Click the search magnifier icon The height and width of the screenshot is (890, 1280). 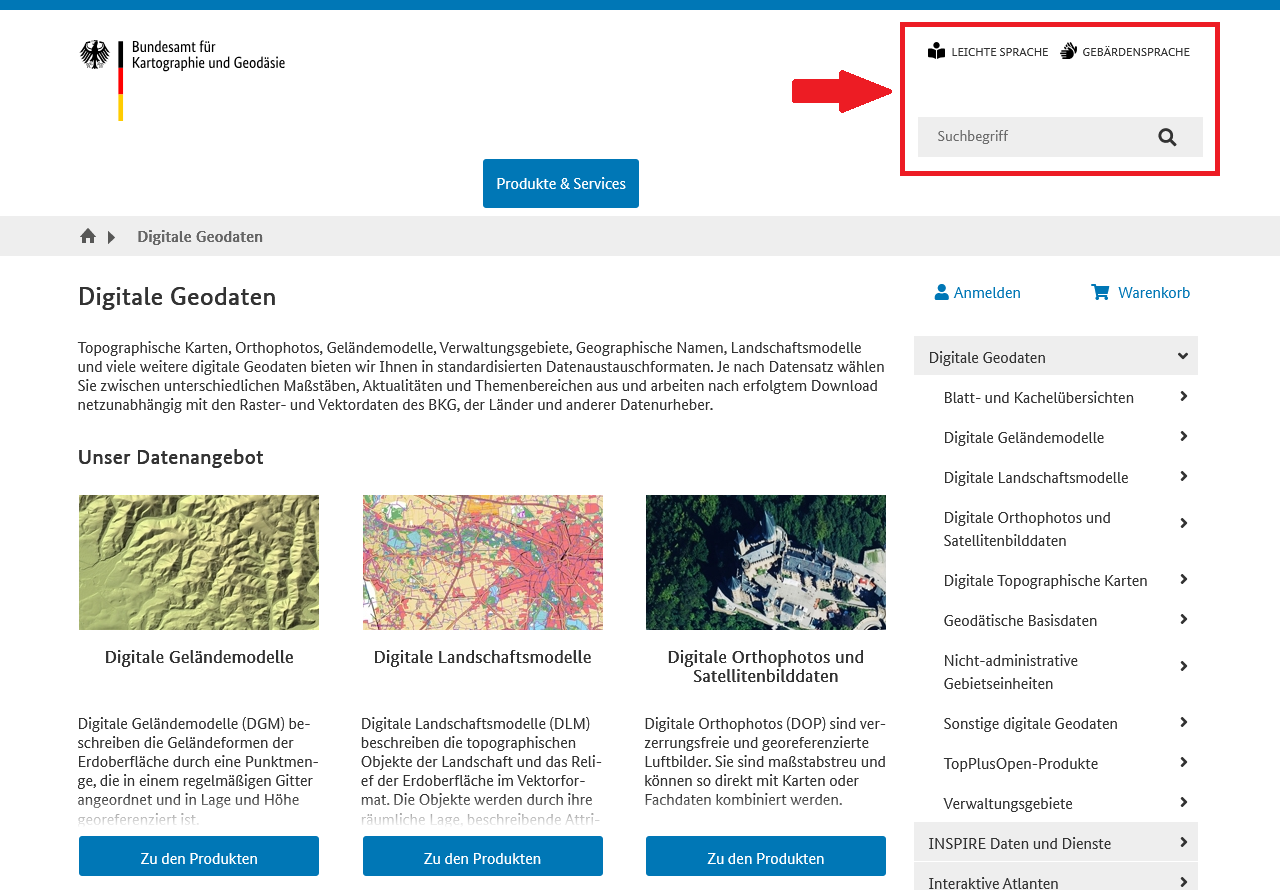tap(1167, 137)
